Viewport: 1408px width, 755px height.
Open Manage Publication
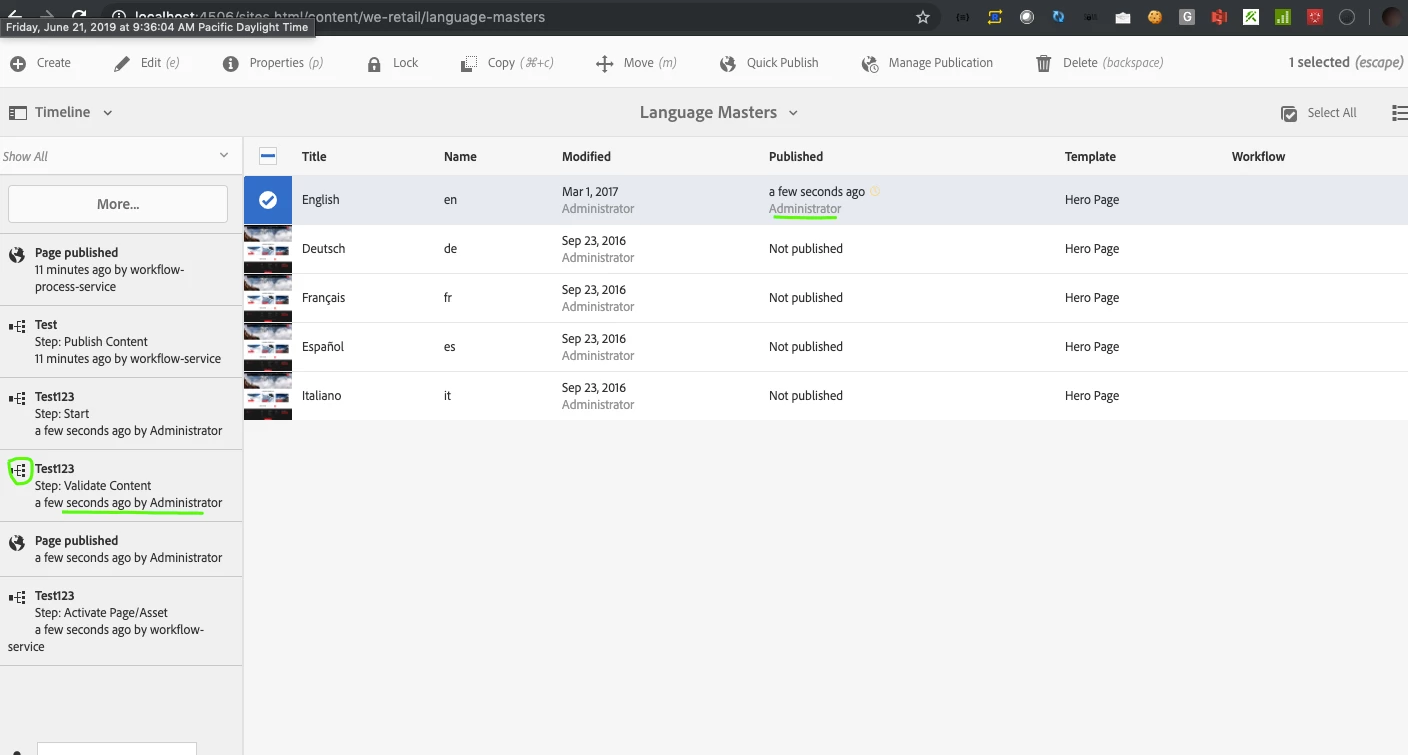coord(927,63)
